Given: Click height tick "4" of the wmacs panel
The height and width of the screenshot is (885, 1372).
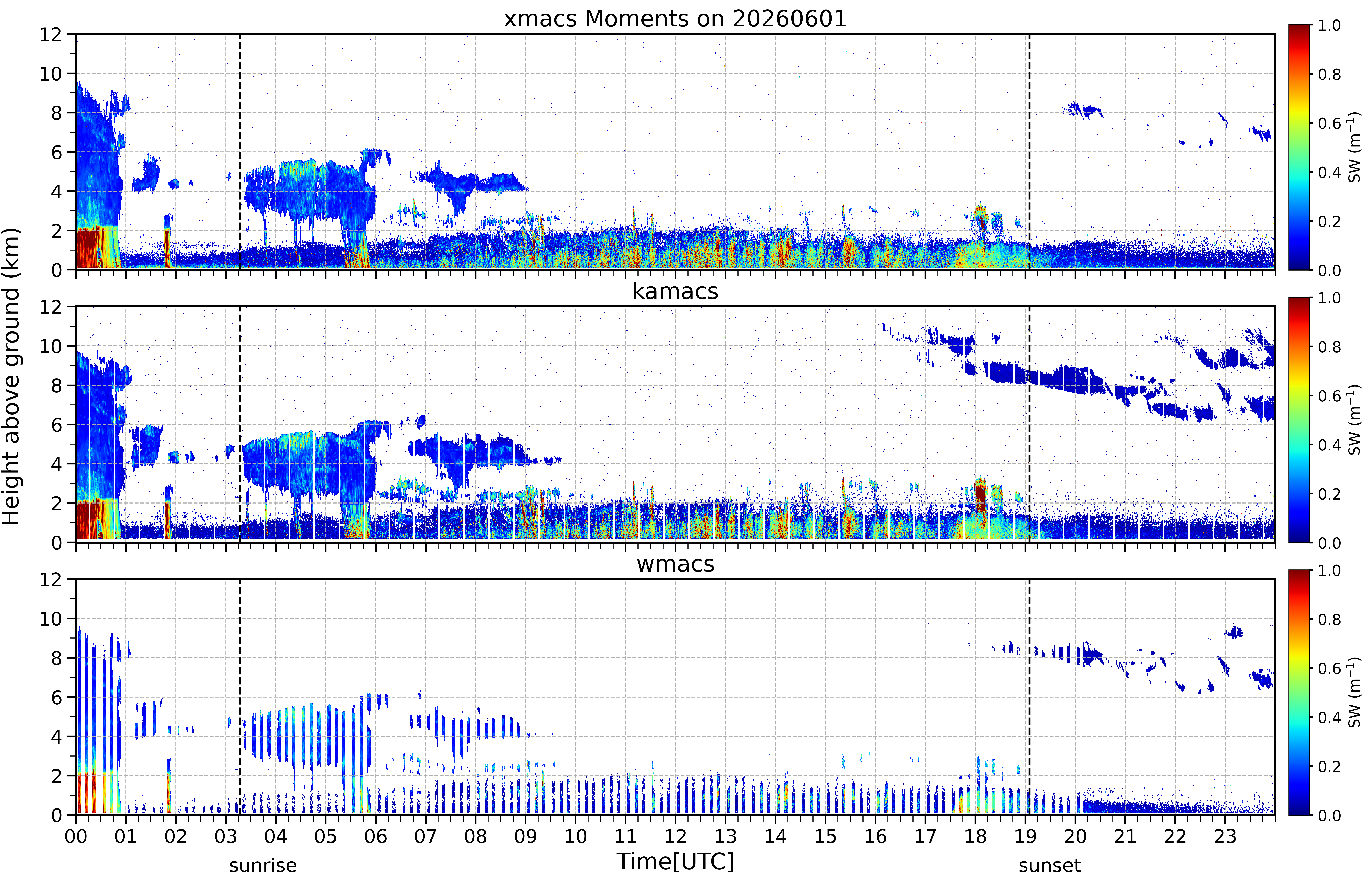Looking at the screenshot, I should pos(56,736).
